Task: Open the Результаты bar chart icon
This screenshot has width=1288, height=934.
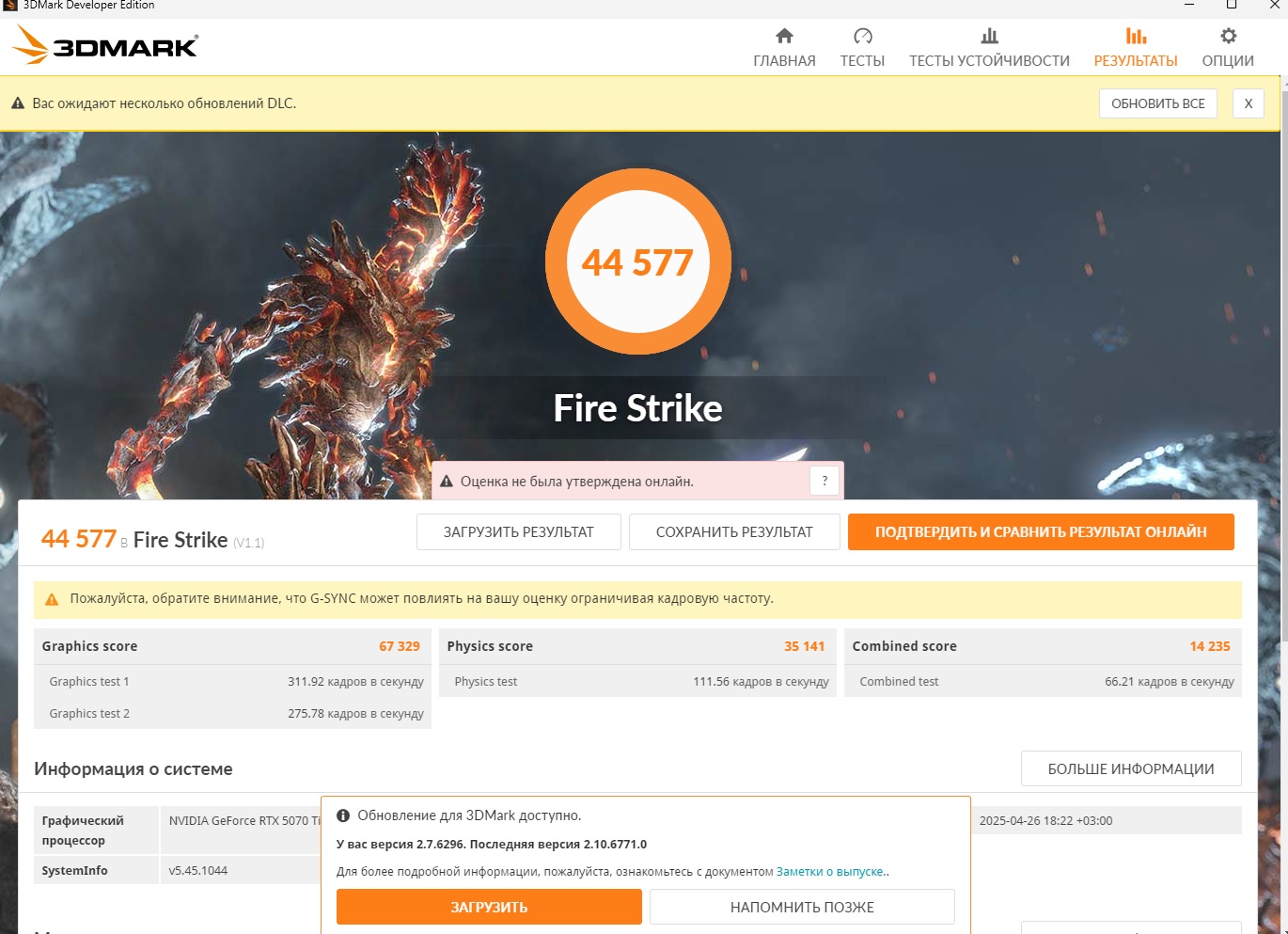Action: (x=1136, y=36)
